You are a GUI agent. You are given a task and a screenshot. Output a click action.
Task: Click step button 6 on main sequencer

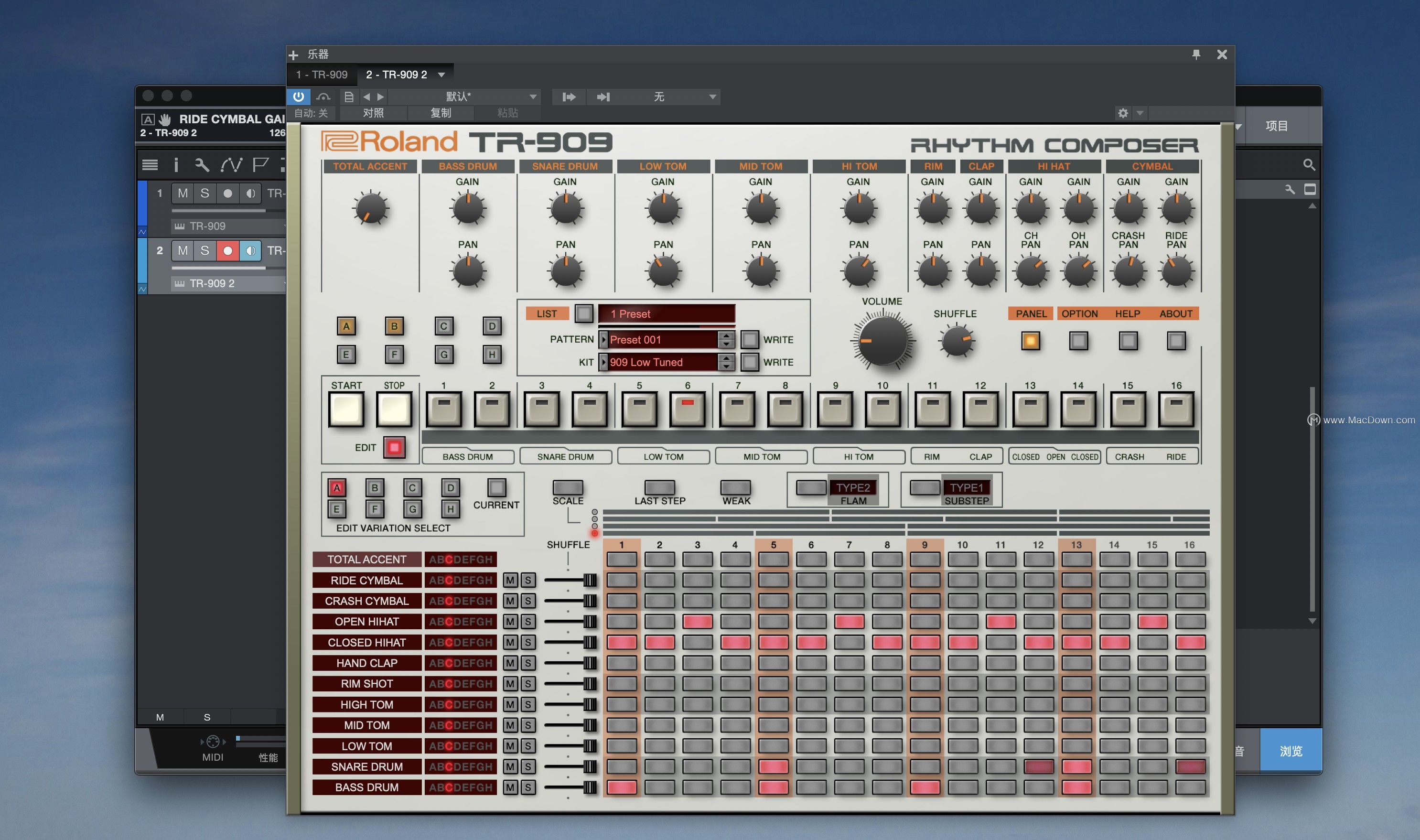687,409
